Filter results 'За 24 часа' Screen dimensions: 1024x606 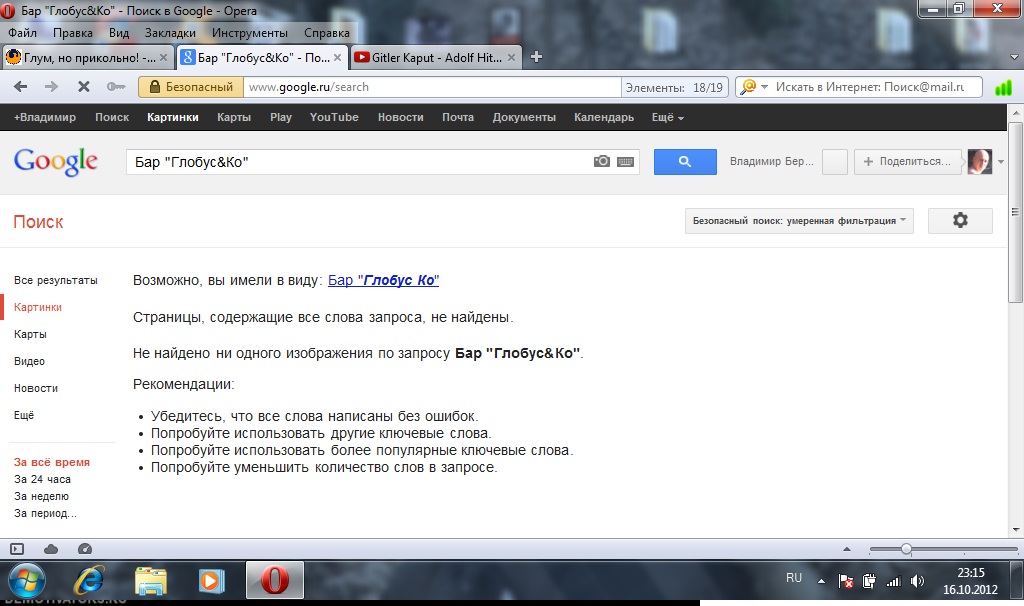(42, 479)
